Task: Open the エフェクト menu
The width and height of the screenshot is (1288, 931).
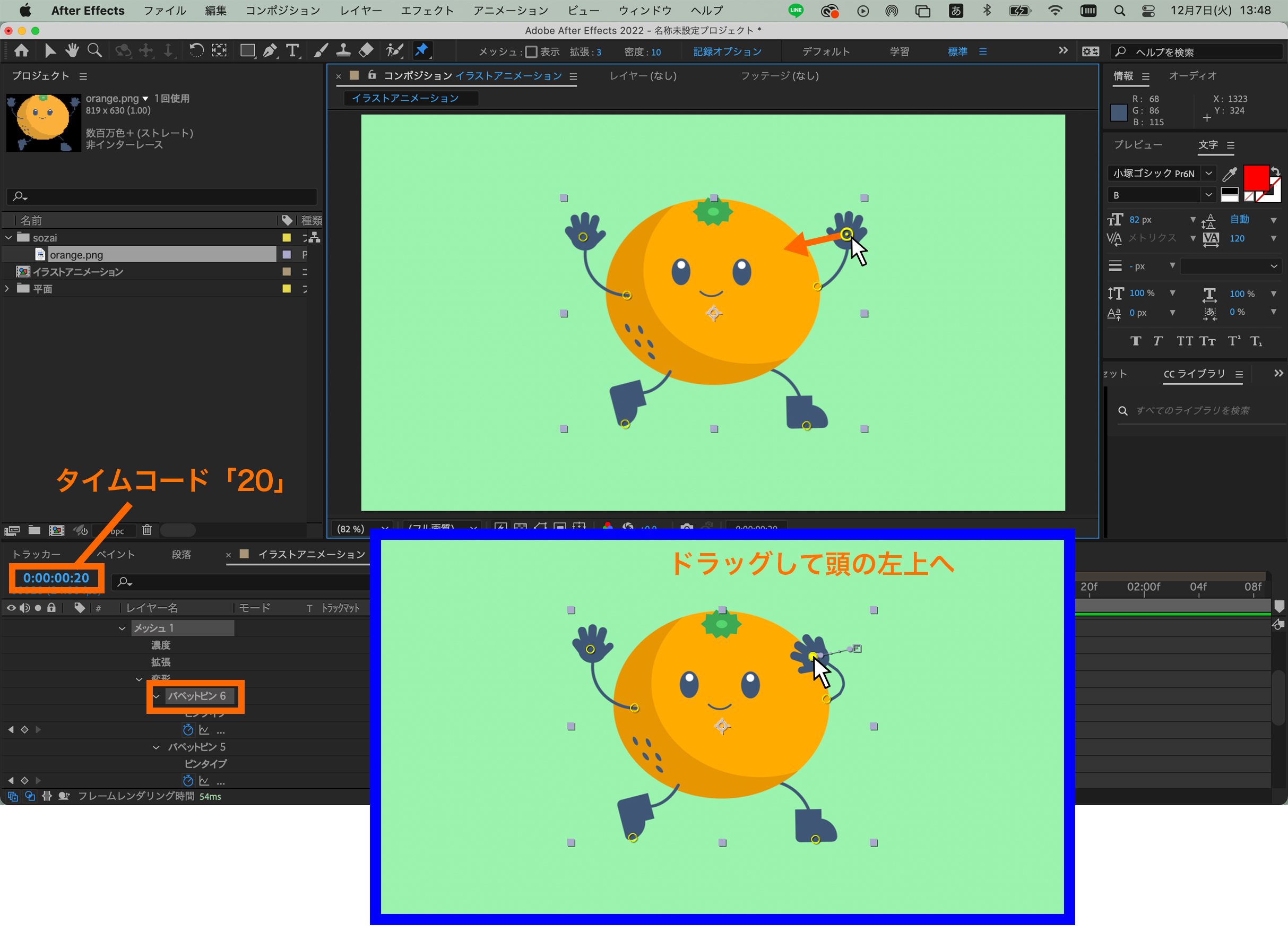Action: point(427,10)
